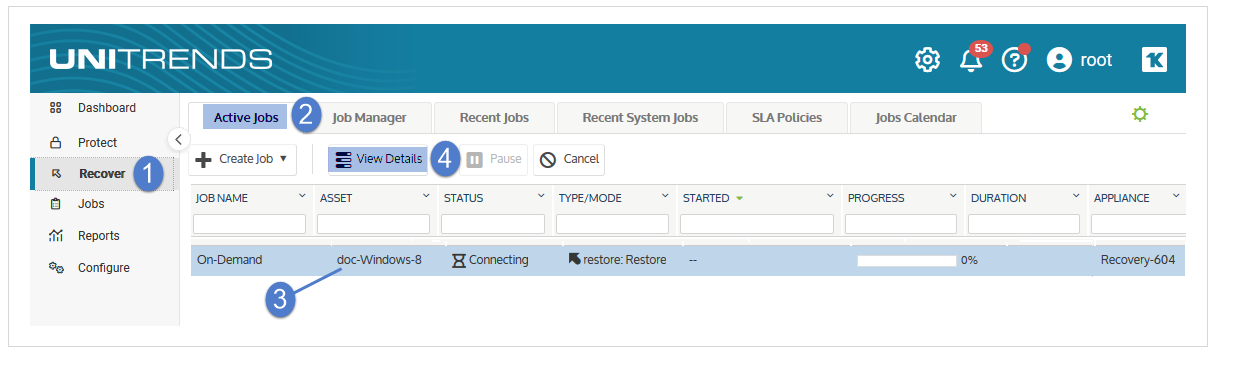Click the APPLIANCE filter field
The image size is (1246, 377).
(x=1138, y=224)
